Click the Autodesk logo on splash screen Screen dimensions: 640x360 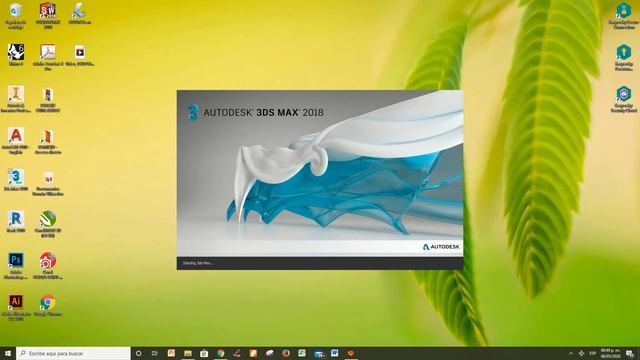point(441,247)
